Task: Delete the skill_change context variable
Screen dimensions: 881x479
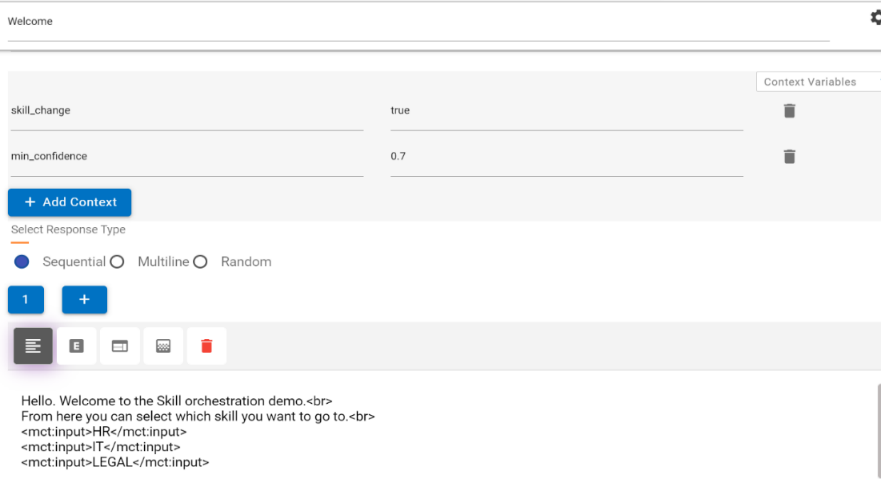Action: [x=789, y=111]
